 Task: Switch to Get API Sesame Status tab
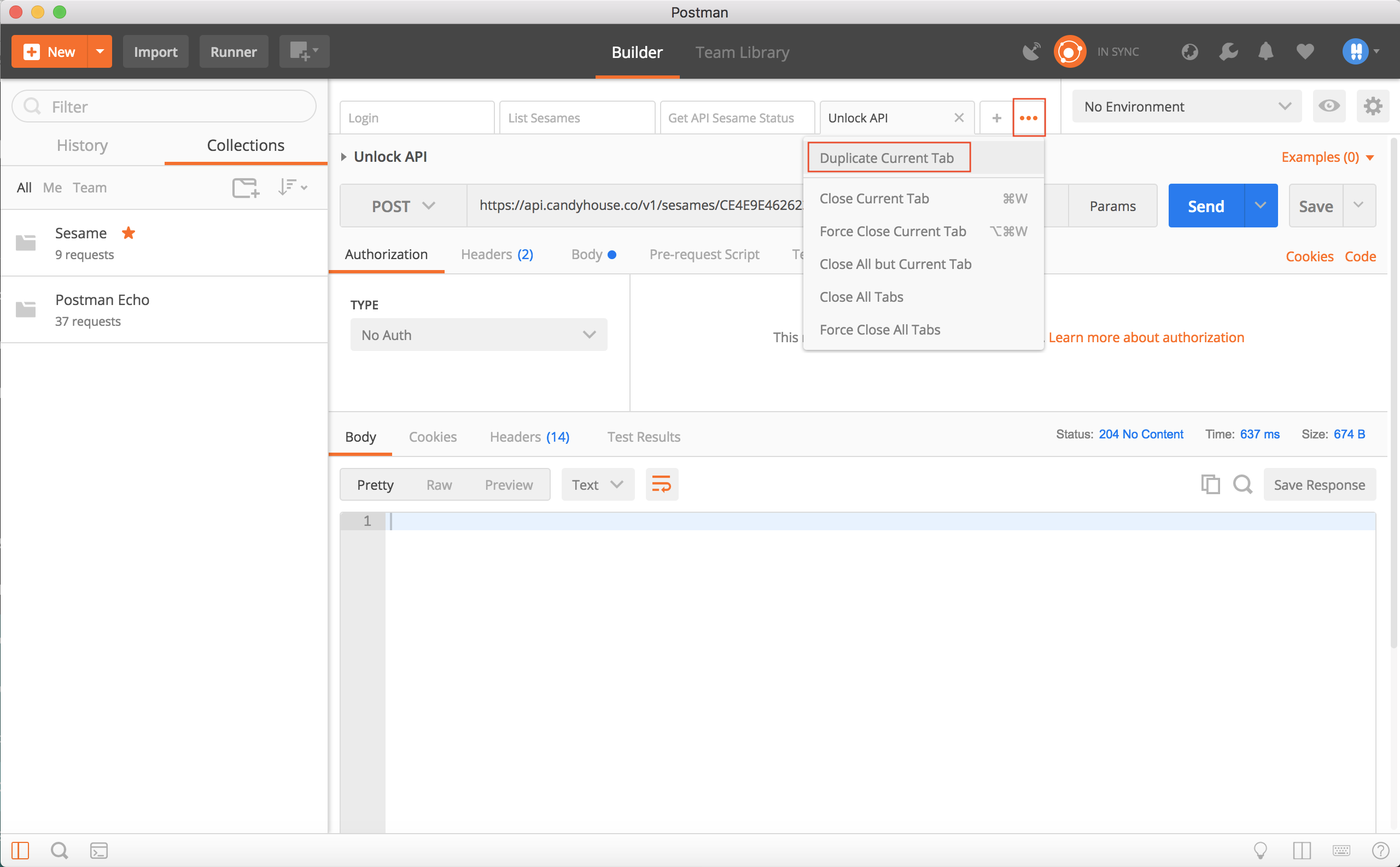[x=737, y=118]
